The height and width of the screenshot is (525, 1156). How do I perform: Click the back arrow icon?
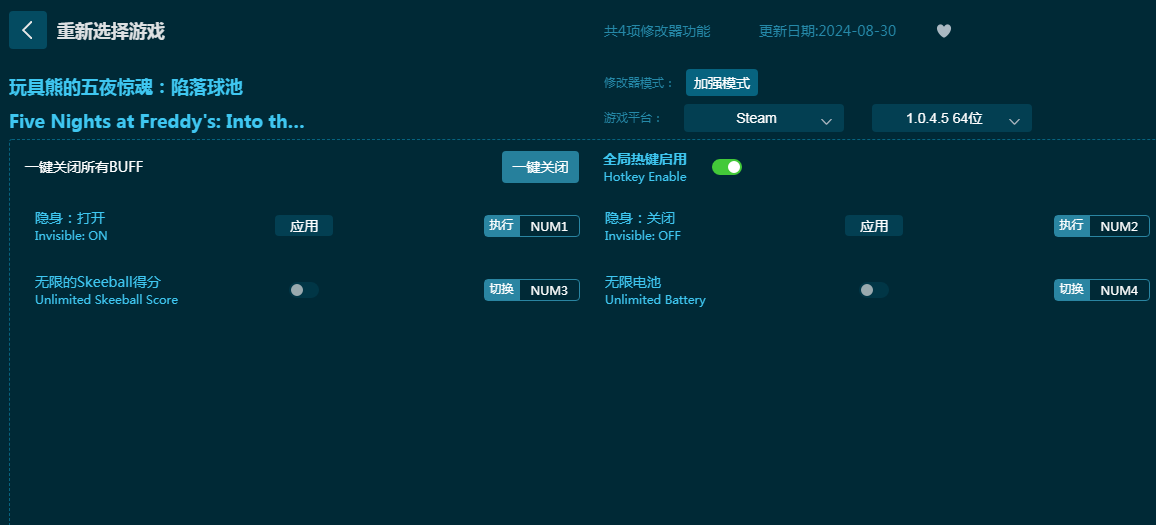click(27, 31)
